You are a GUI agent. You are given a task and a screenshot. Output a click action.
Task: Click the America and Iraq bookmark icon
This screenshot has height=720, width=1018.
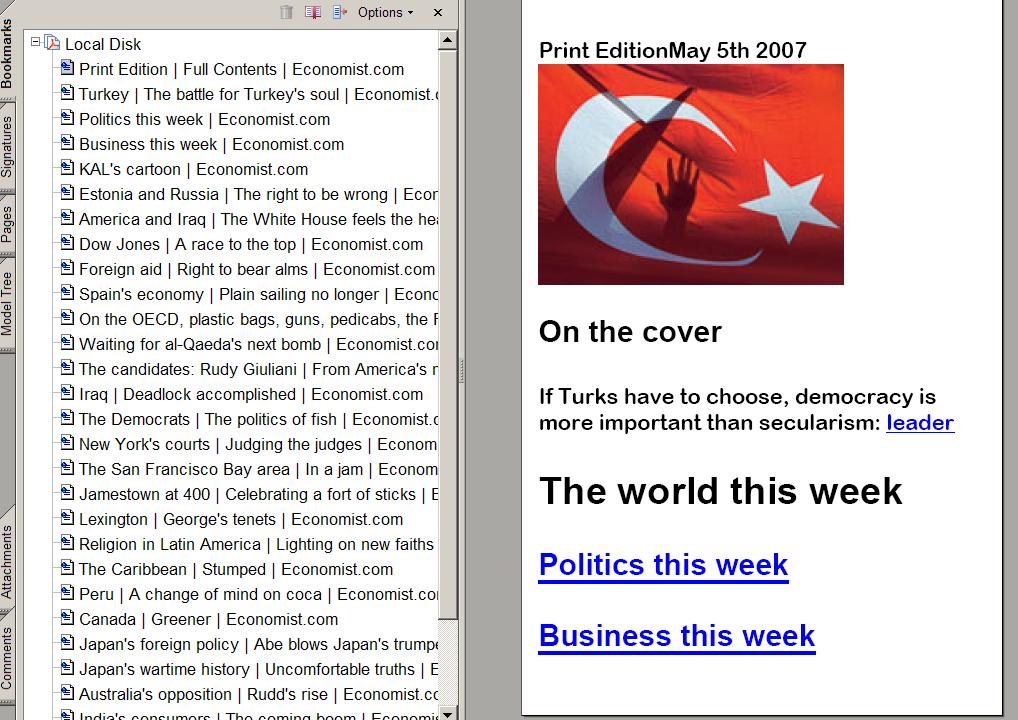coord(67,217)
